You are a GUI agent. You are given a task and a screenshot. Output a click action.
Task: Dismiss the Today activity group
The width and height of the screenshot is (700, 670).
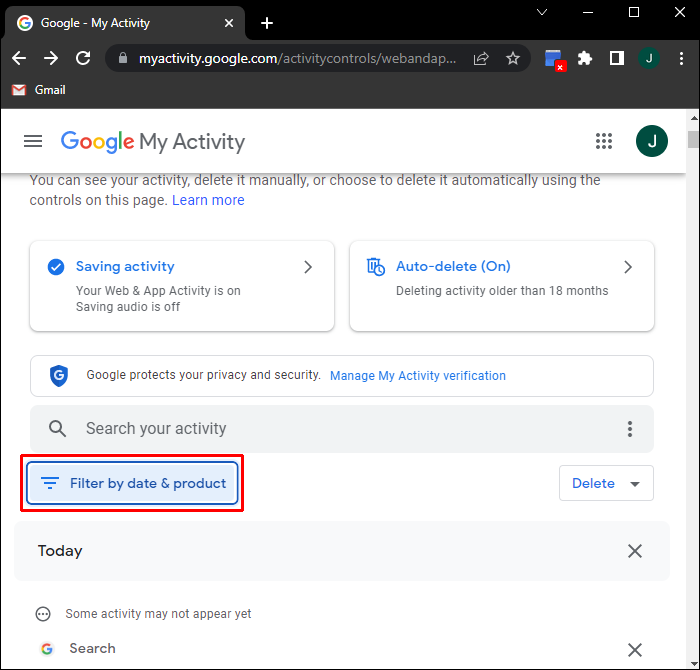[x=634, y=551]
